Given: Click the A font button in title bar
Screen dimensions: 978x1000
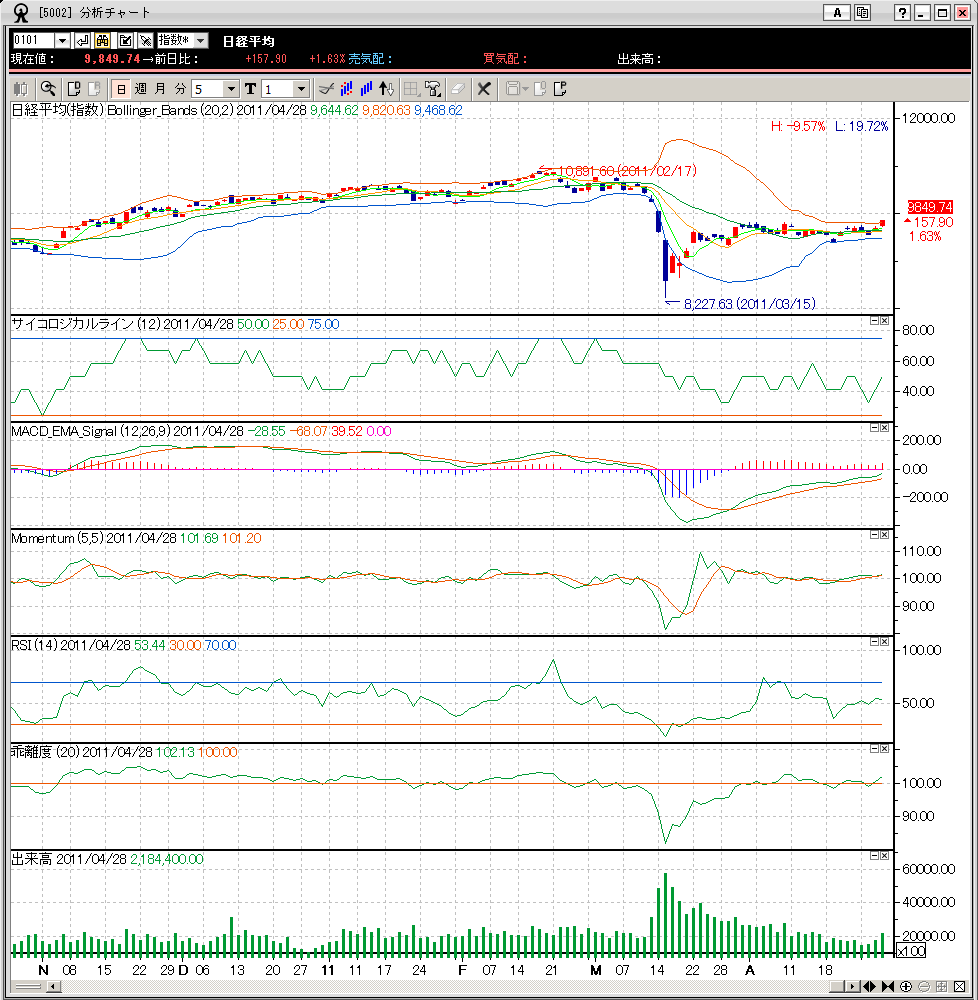Looking at the screenshot, I should pos(836,13).
